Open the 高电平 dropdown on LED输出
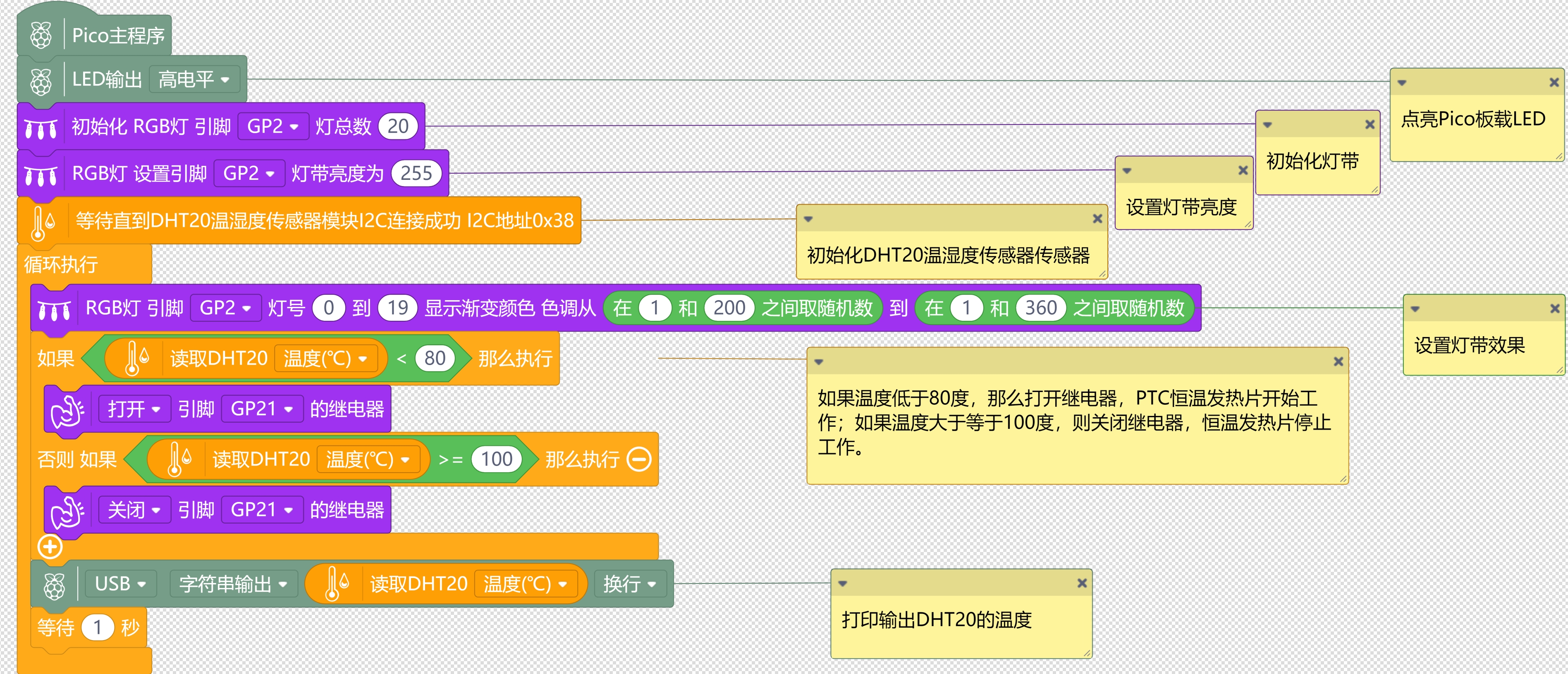Image resolution: width=1568 pixels, height=674 pixels. pyautogui.click(x=194, y=80)
